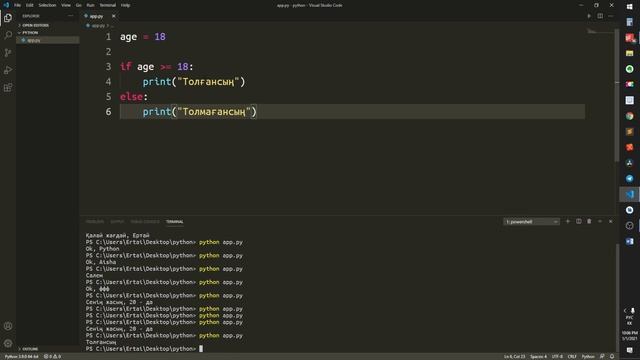Image resolution: width=640 pixels, height=360 pixels.
Task: Change line ending via CRLF
Action: click(572, 356)
